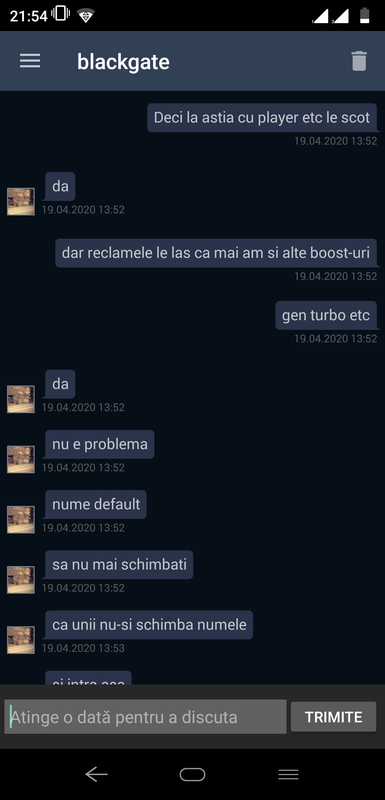Select message 'Deci la astia cu player etc le scot'

click(262, 118)
